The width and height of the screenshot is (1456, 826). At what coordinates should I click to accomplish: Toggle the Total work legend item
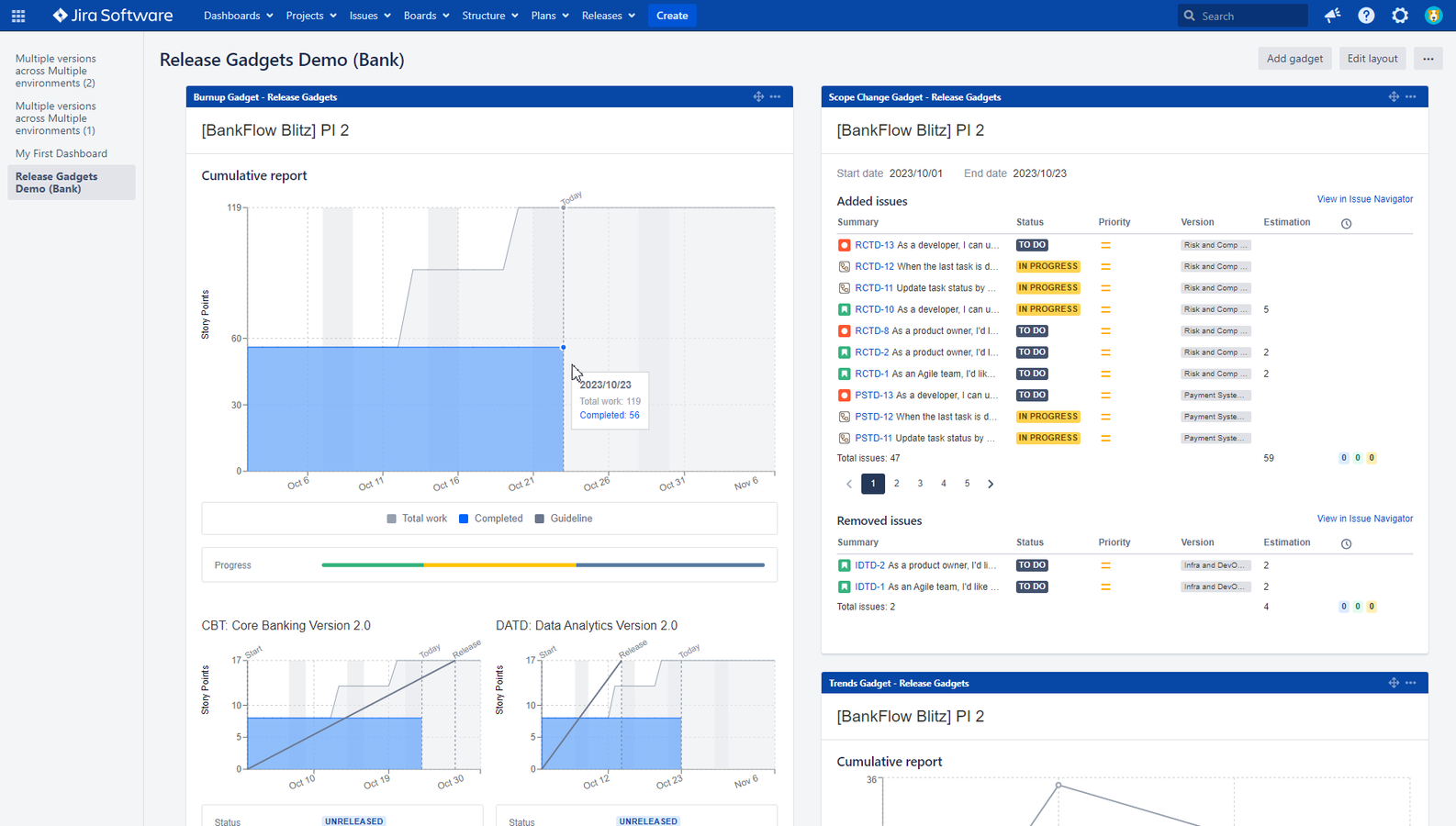click(418, 519)
